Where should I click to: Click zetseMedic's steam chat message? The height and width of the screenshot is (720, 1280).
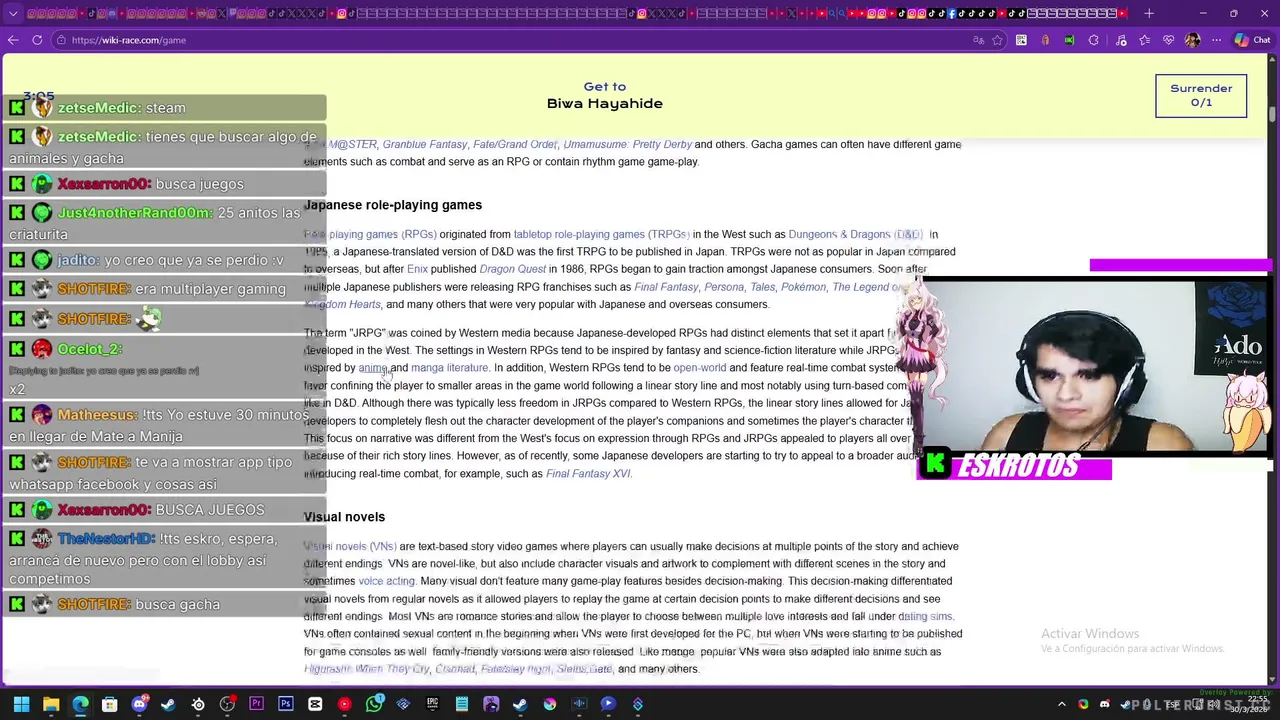(165, 108)
